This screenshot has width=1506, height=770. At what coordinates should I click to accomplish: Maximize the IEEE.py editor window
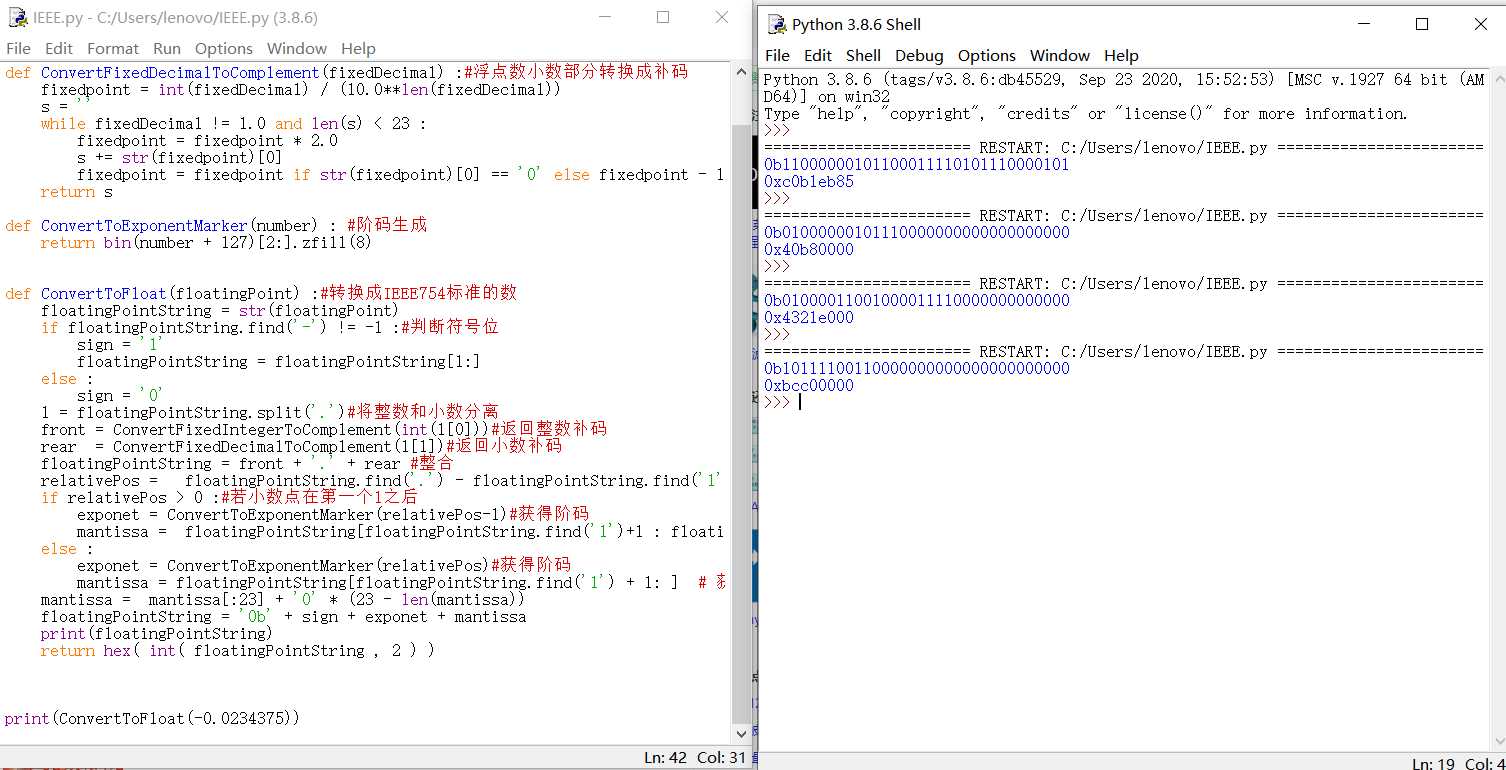pyautogui.click(x=663, y=18)
